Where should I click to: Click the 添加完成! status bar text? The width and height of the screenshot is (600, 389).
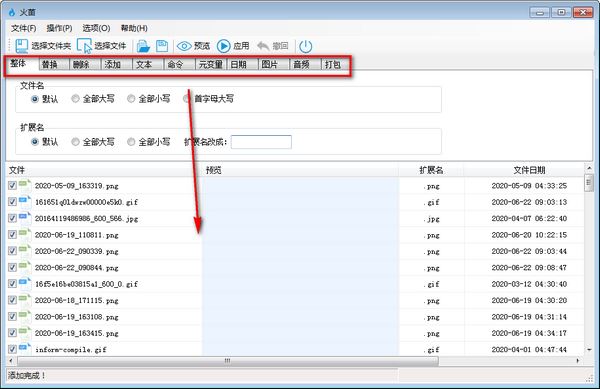click(x=27, y=376)
